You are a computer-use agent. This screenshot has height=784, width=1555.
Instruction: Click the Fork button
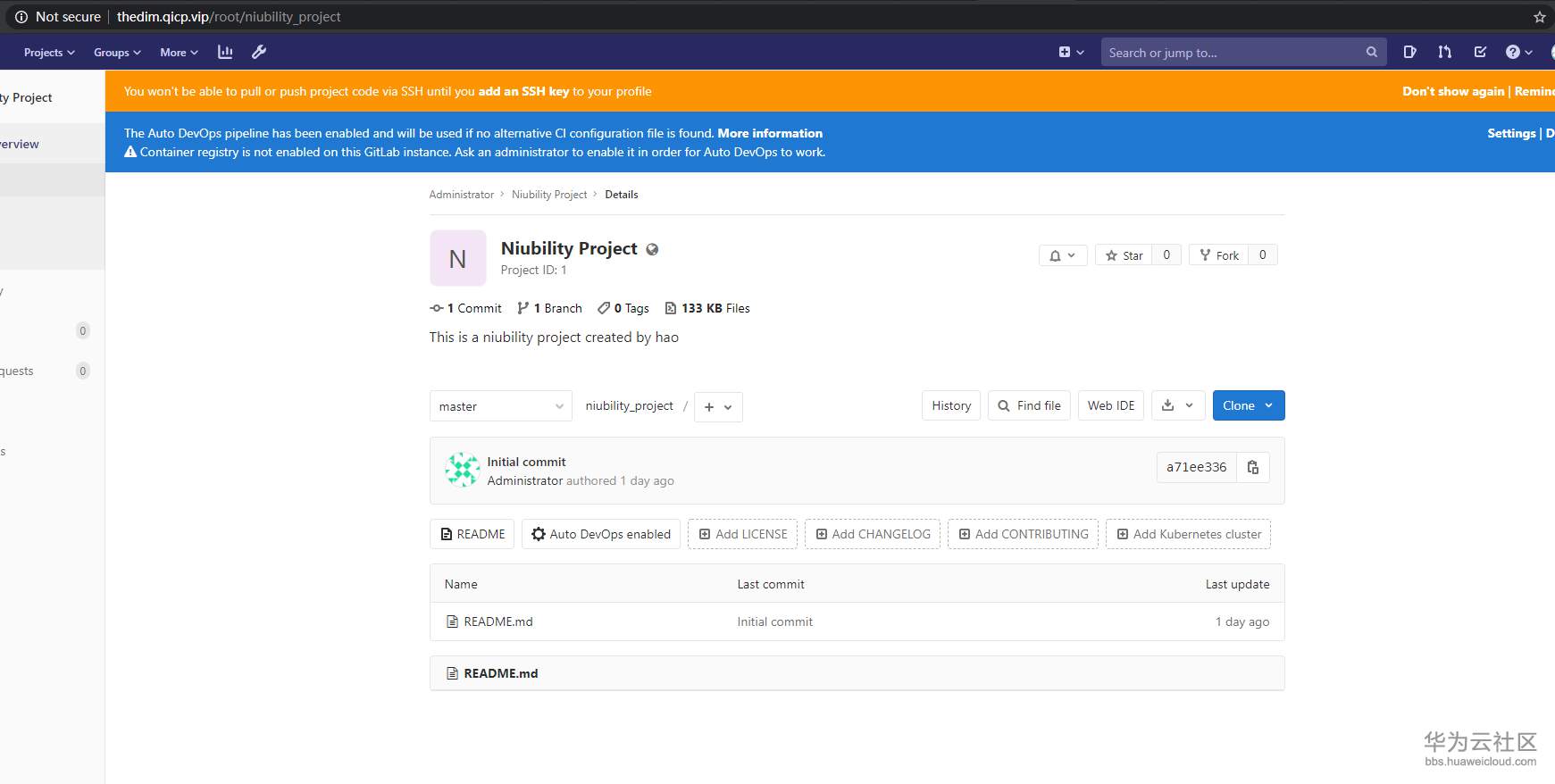coord(1219,255)
